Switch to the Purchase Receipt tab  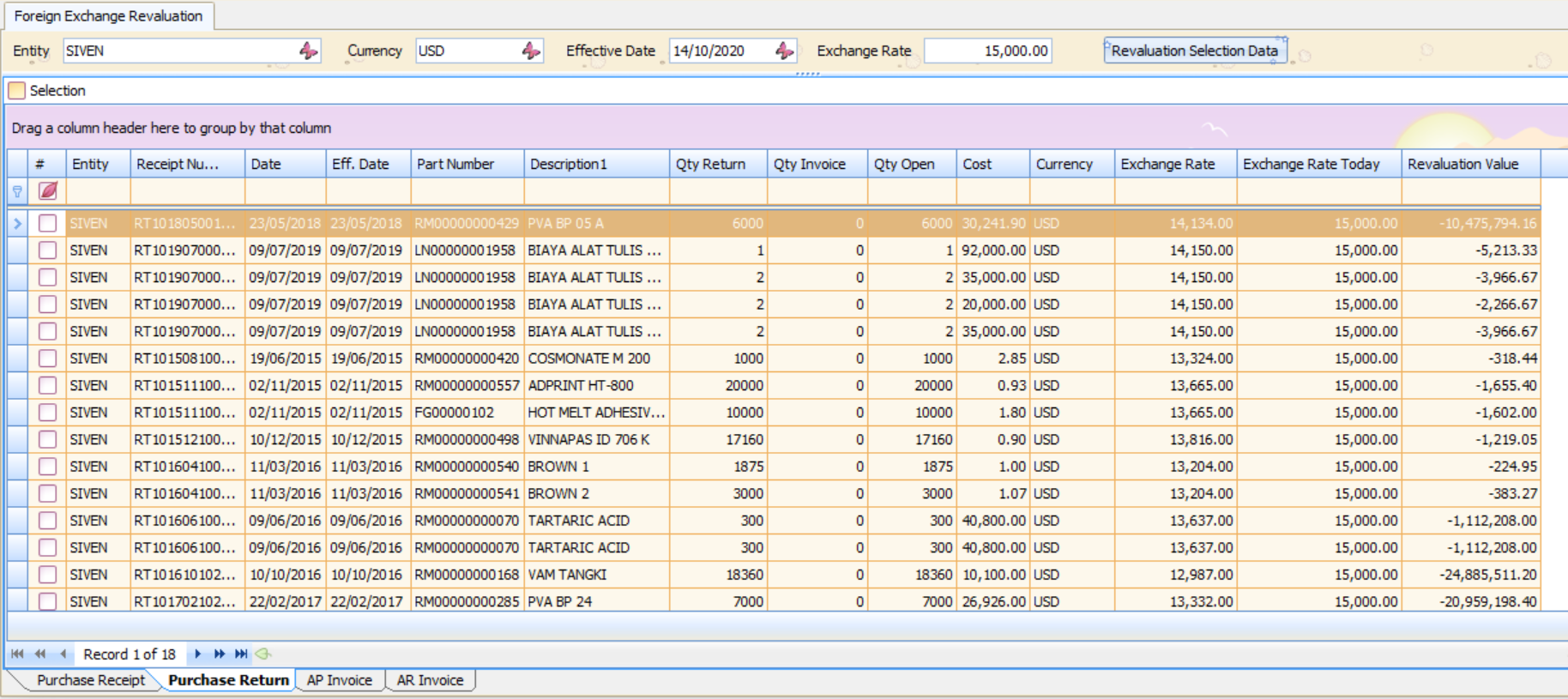pos(91,680)
